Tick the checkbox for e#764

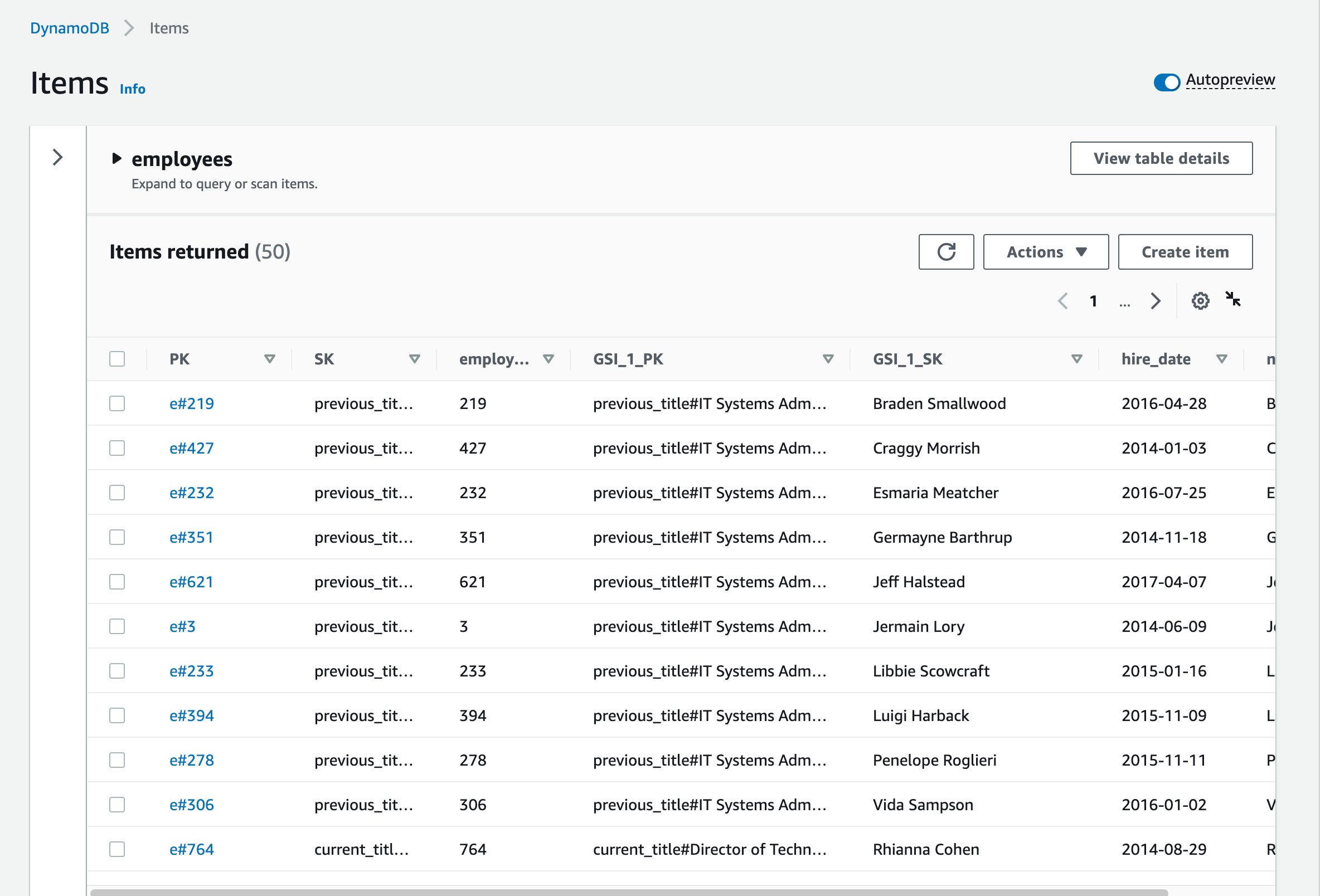(x=117, y=849)
